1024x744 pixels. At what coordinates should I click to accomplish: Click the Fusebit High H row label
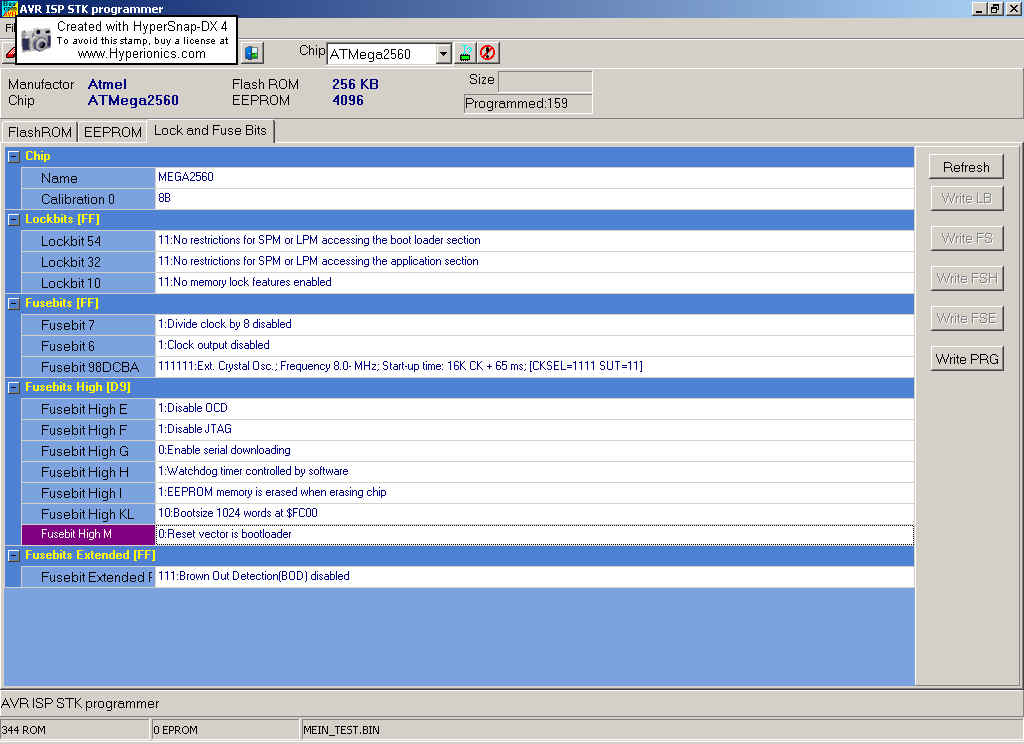[88, 472]
